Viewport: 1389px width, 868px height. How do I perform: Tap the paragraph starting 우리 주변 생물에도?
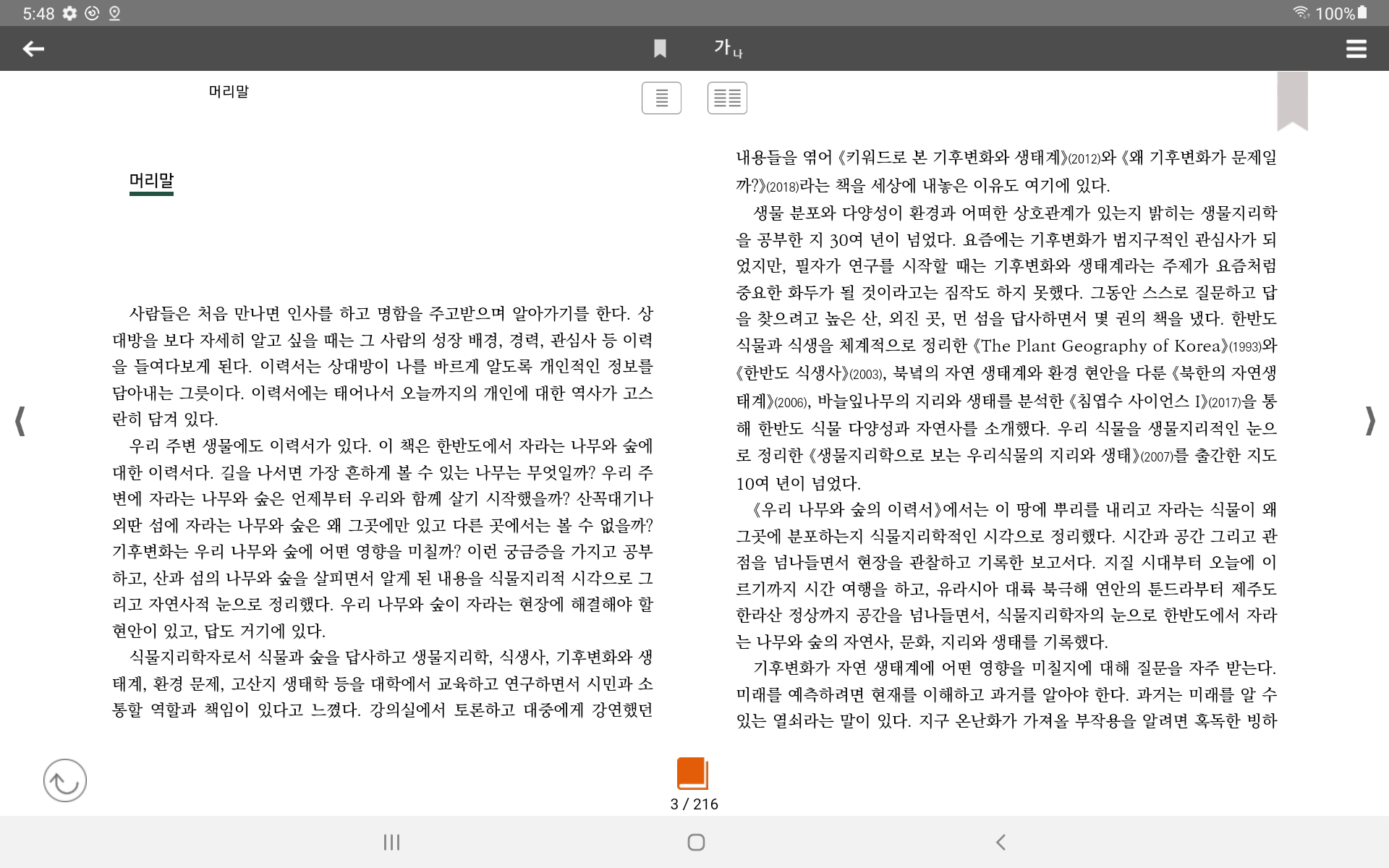(x=383, y=538)
